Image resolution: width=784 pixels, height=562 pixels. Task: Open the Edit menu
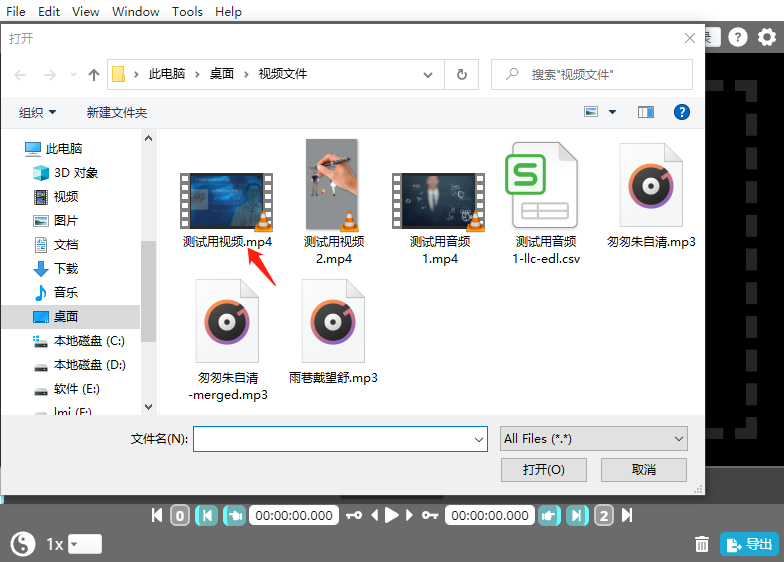tap(49, 11)
